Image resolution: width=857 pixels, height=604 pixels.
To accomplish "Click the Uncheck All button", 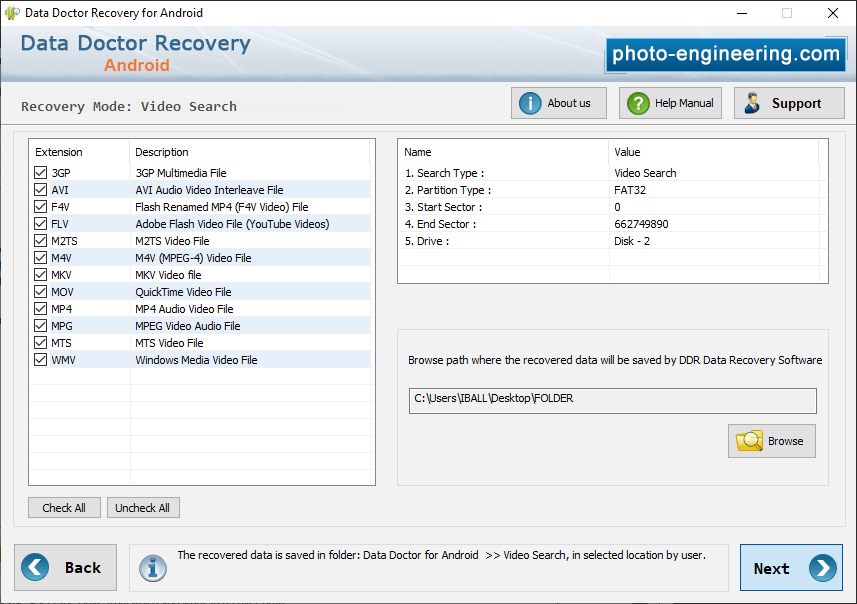I will [x=143, y=508].
